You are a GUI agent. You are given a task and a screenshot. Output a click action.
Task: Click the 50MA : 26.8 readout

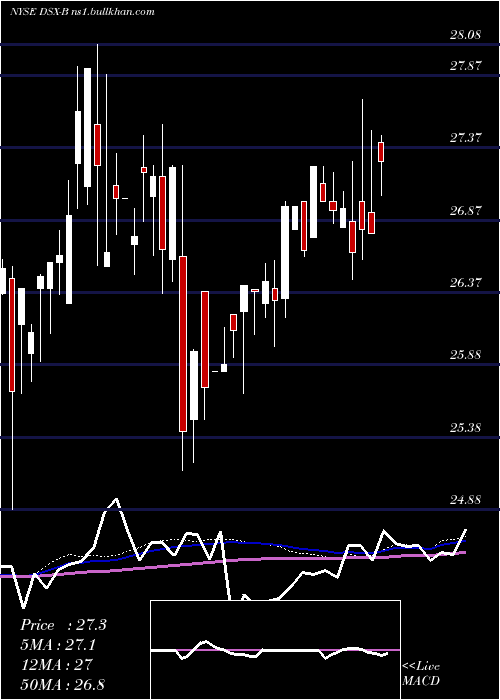point(63,684)
